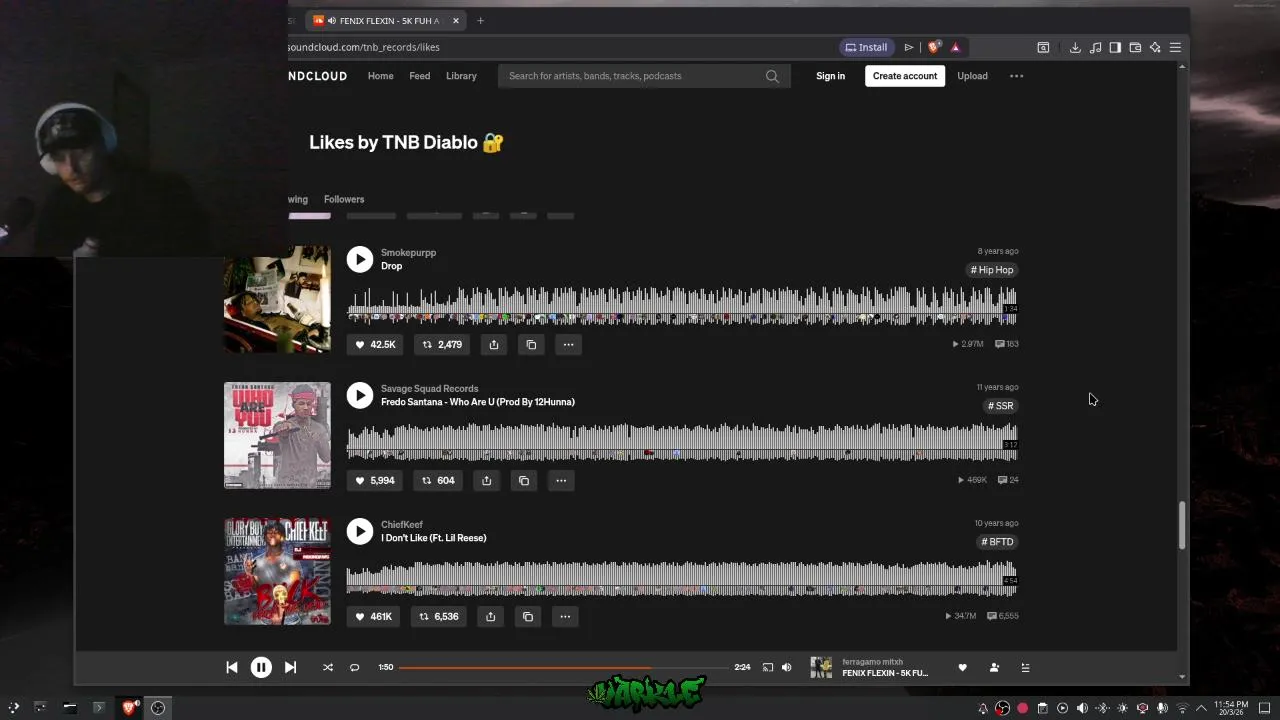The image size is (1280, 720).
Task: Seek in the Who Are U waveform
Action: (x=682, y=442)
